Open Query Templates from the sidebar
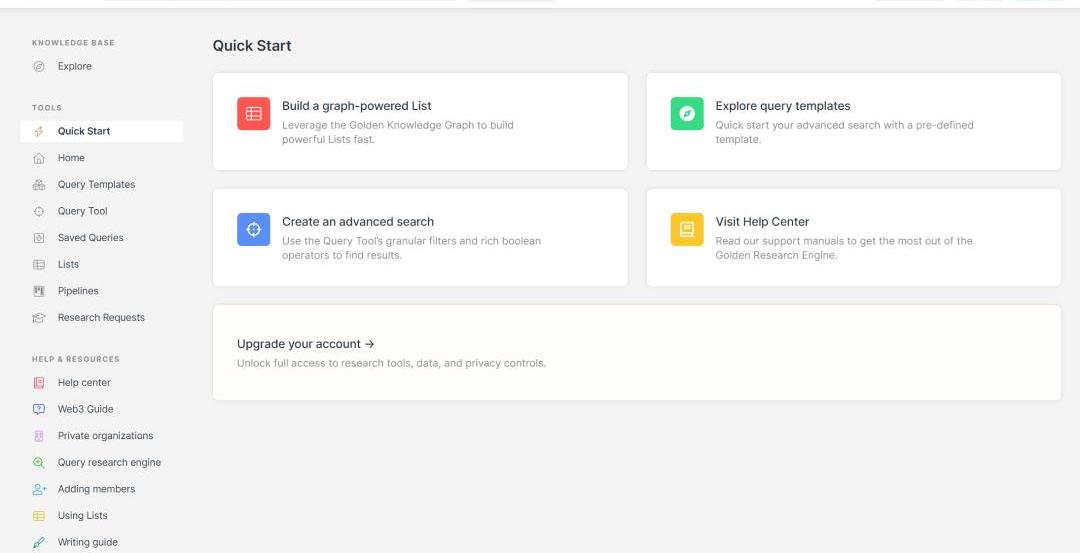This screenshot has width=1080, height=553. [96, 185]
